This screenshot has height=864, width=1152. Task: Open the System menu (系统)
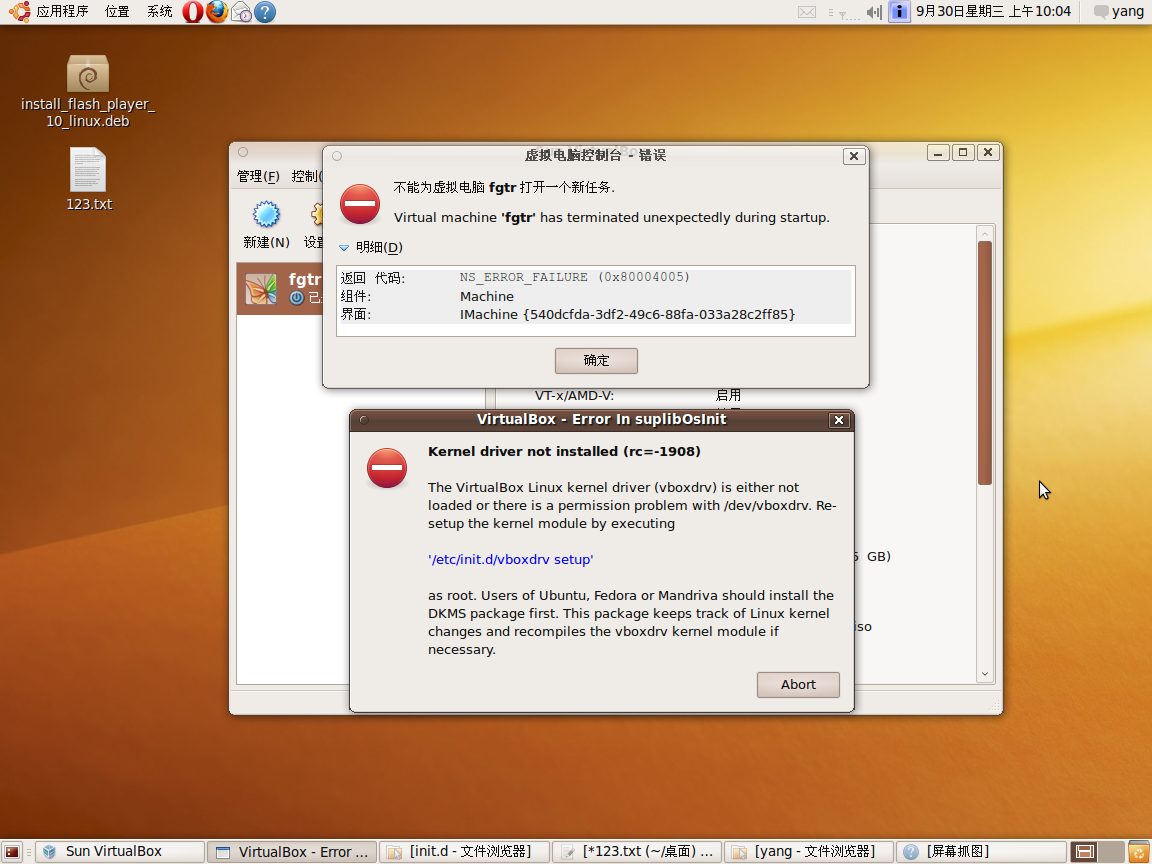(x=159, y=11)
